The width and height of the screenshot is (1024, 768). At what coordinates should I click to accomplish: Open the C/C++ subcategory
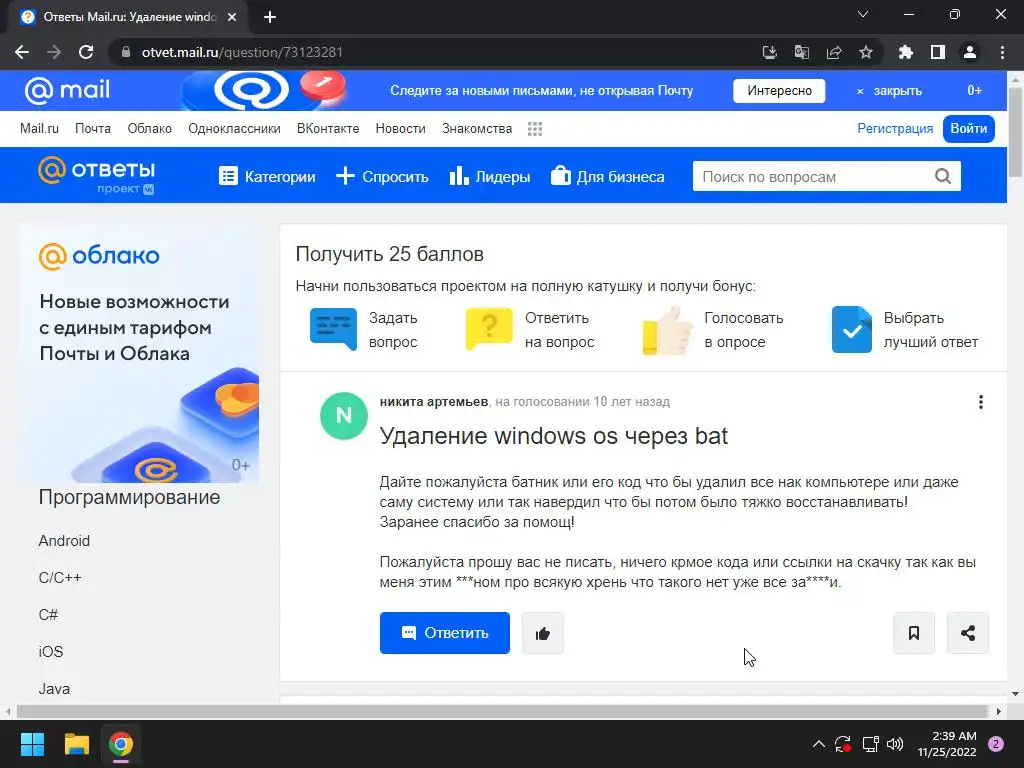point(60,578)
